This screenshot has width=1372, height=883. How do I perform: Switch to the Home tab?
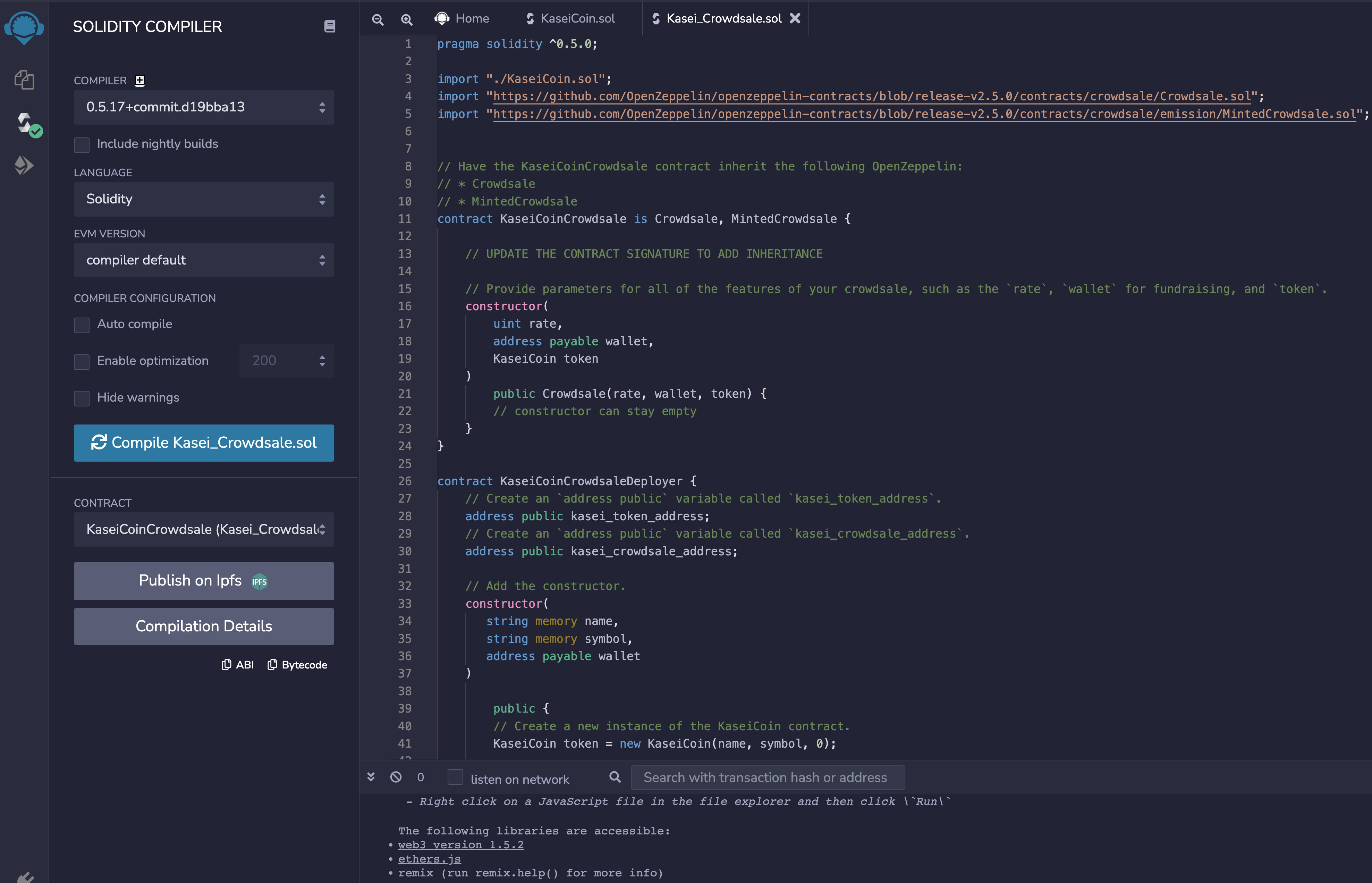(462, 18)
